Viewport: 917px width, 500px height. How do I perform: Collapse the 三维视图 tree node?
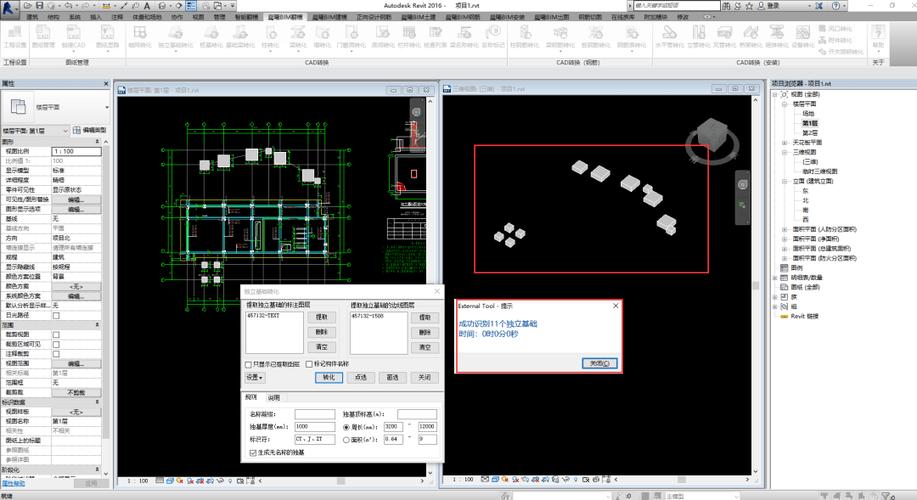click(x=784, y=152)
